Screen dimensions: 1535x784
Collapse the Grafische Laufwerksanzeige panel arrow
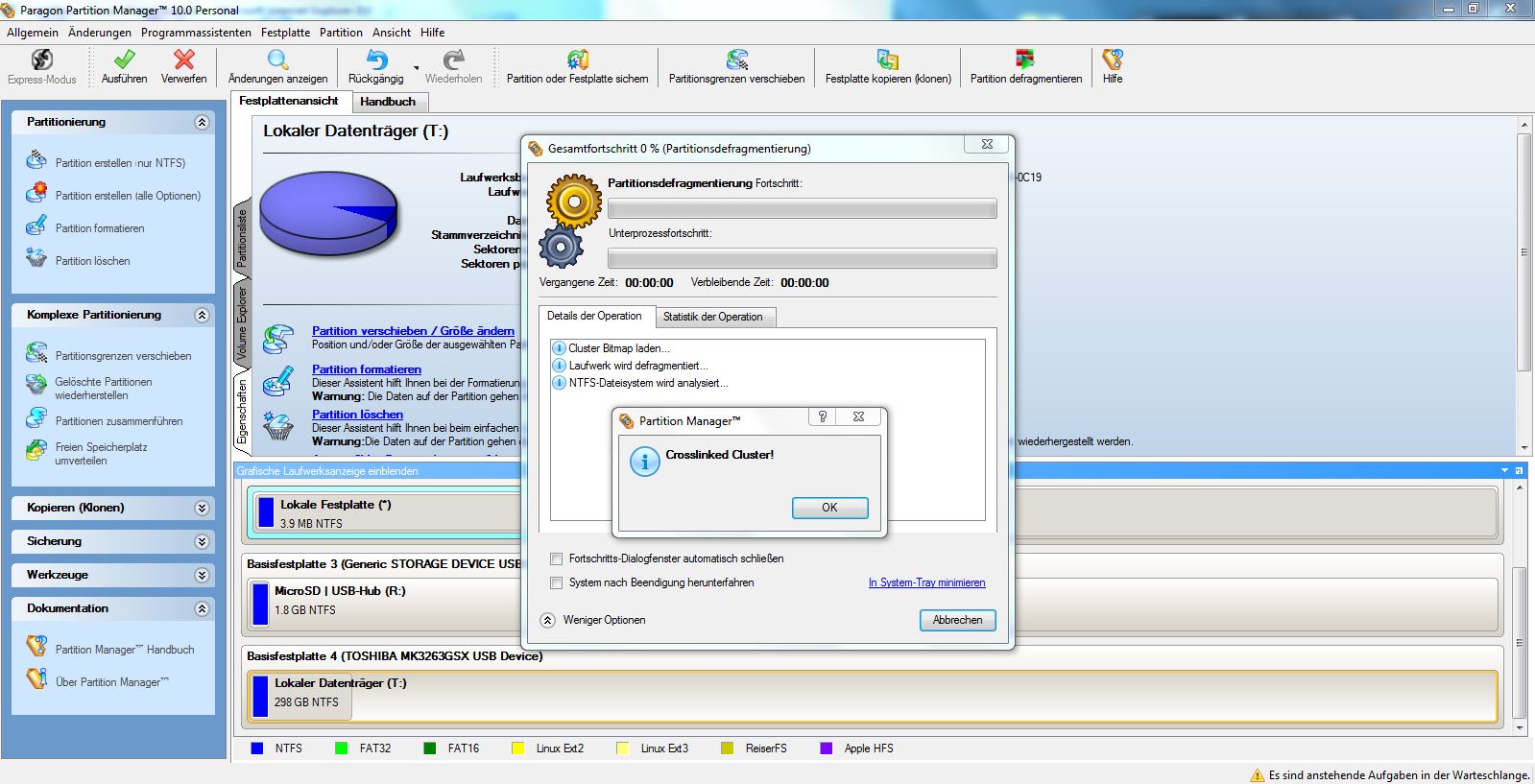[x=1504, y=470]
